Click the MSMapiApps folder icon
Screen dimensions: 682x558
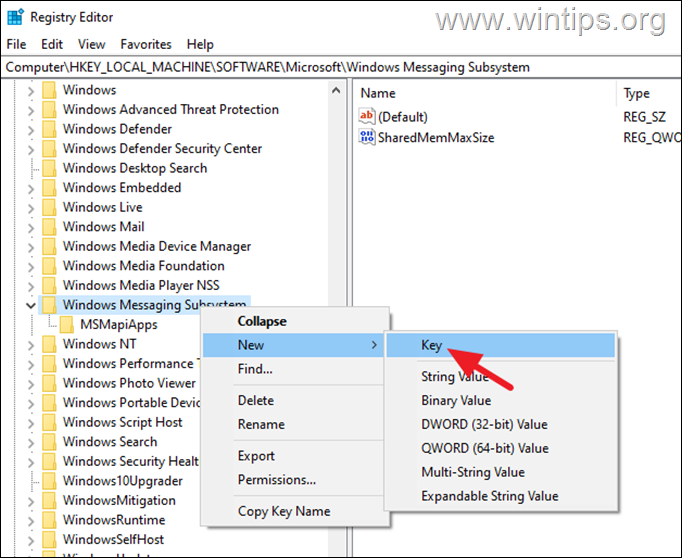[x=67, y=325]
